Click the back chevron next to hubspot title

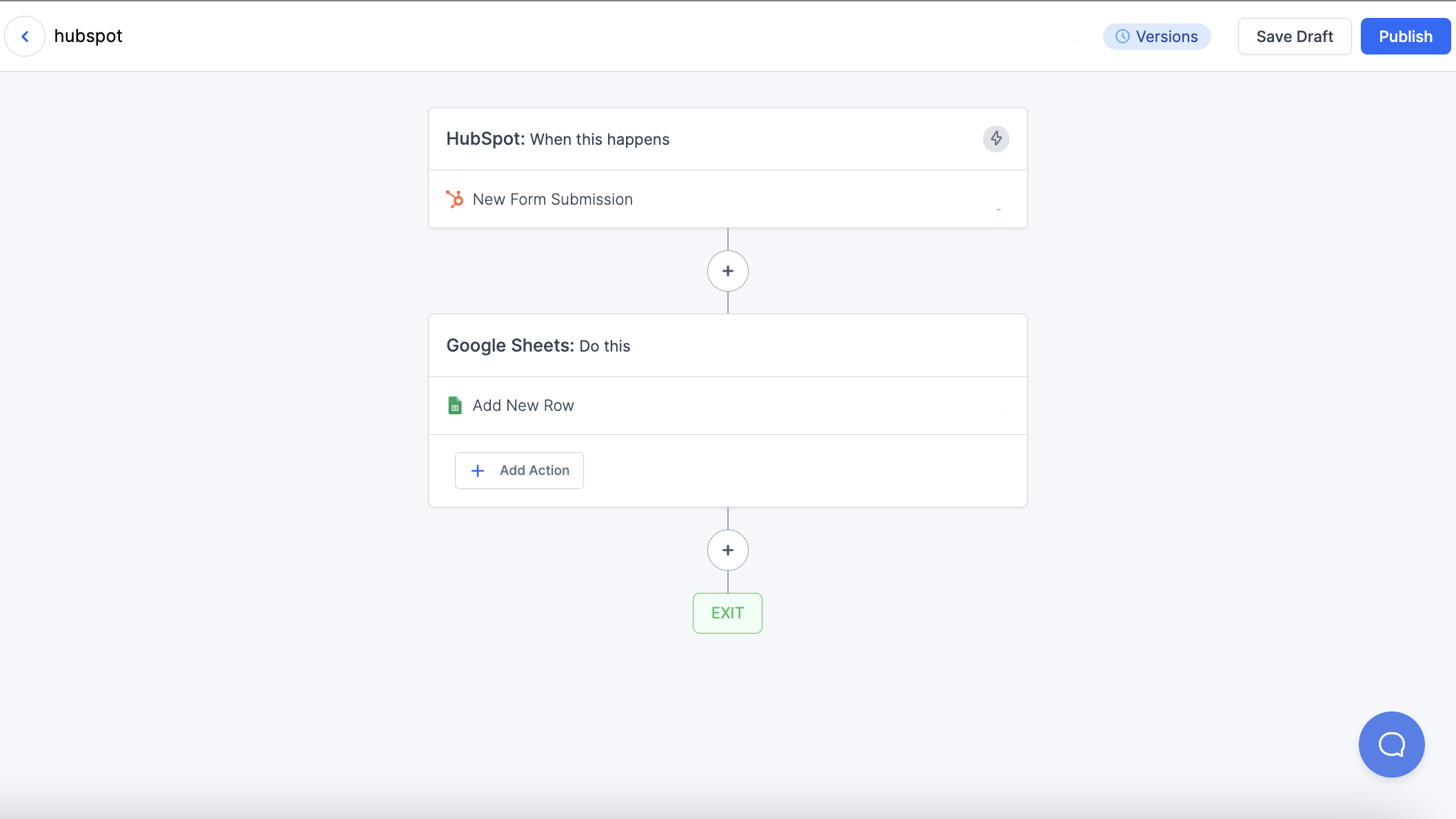[25, 36]
